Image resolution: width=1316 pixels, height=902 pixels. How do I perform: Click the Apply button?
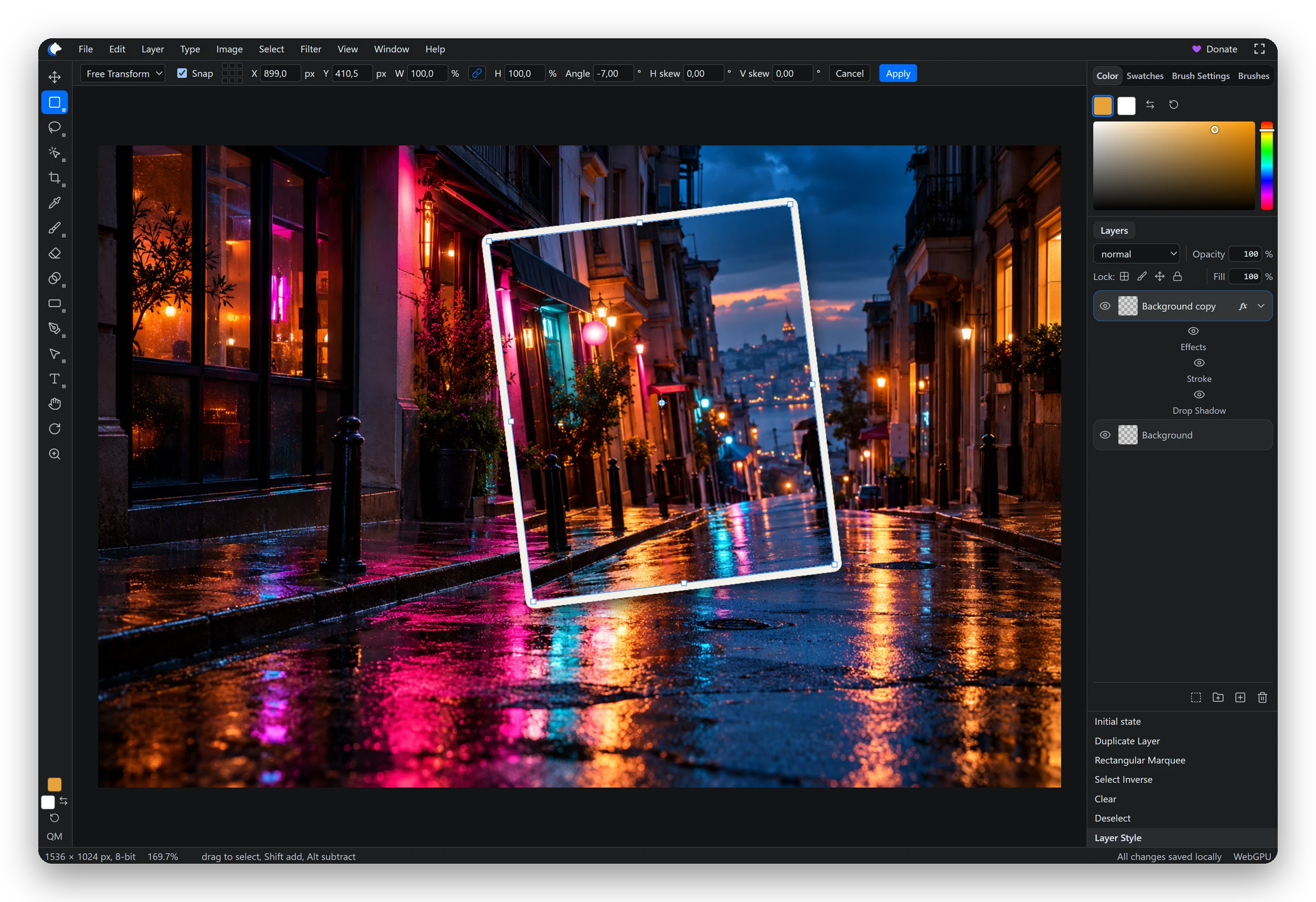pos(898,73)
